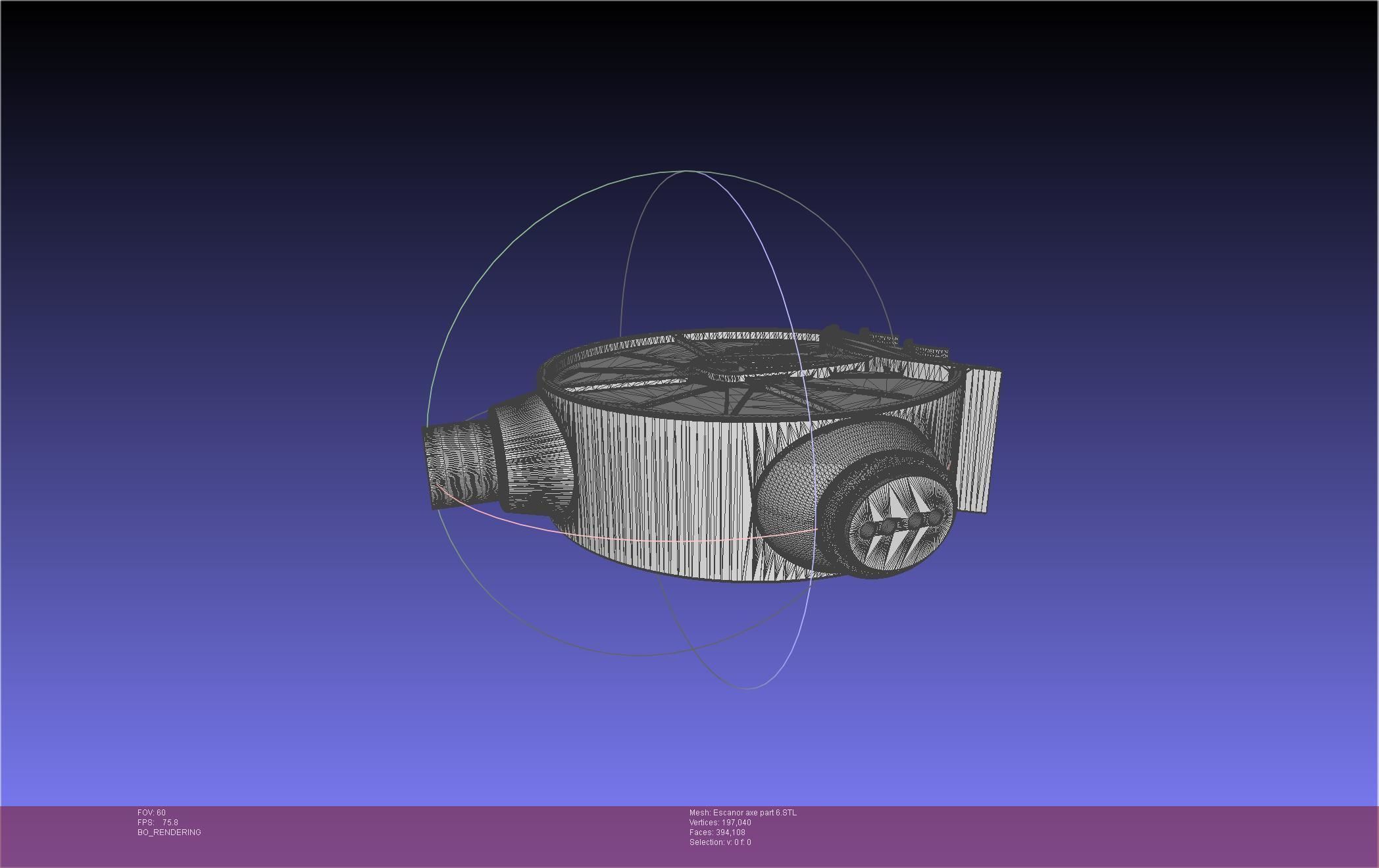Click the rectangular block on the model's right

[979, 441]
